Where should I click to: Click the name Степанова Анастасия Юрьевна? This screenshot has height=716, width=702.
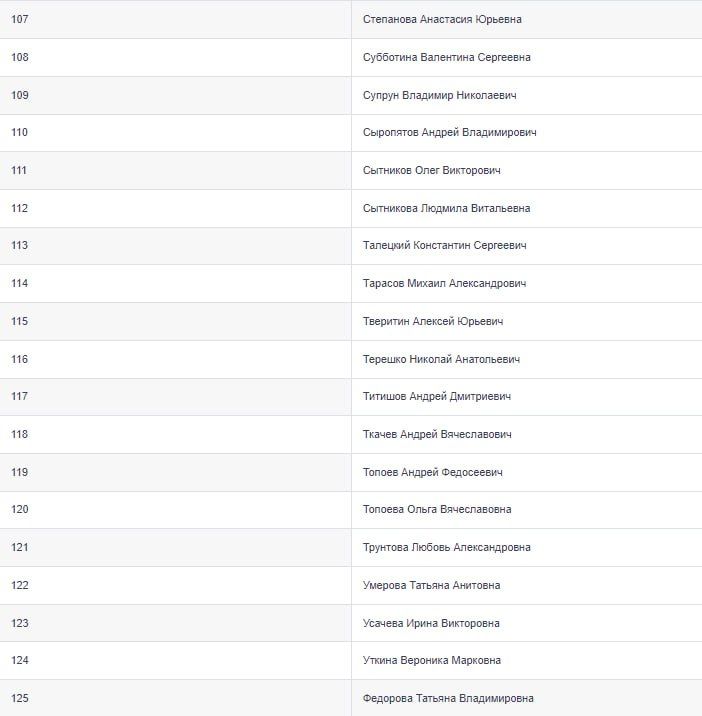coord(442,19)
